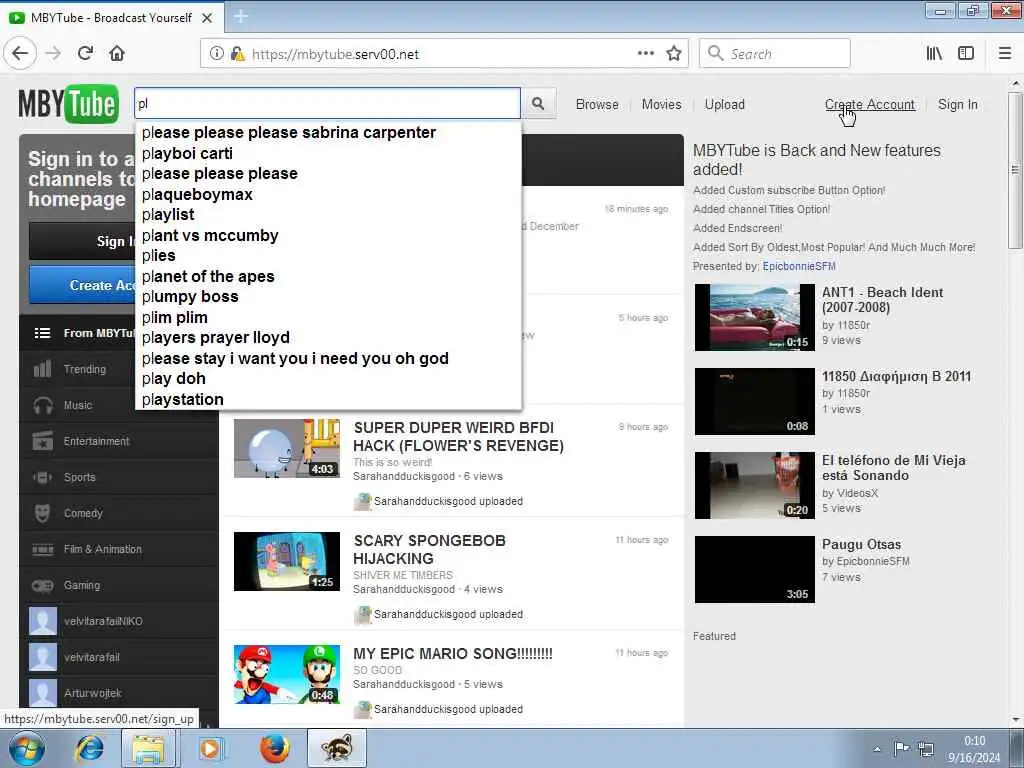Open Film & Animation category
The height and width of the screenshot is (768, 1024).
pos(119,549)
